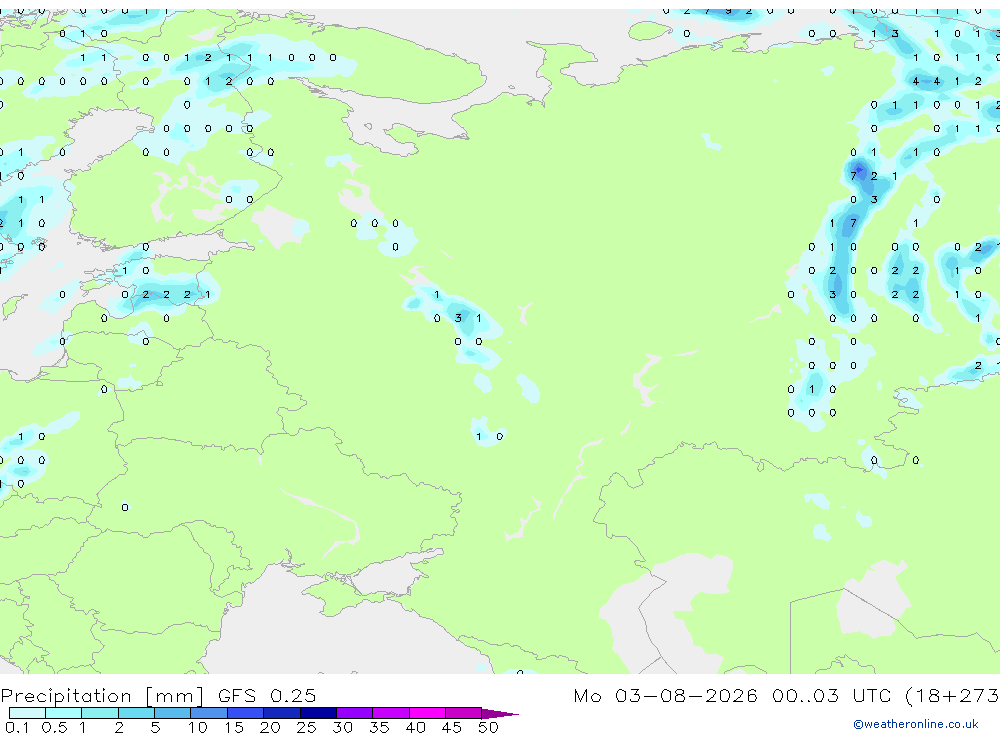
Task: Click the GFS 0.25 model label
Action: click(x=267, y=695)
